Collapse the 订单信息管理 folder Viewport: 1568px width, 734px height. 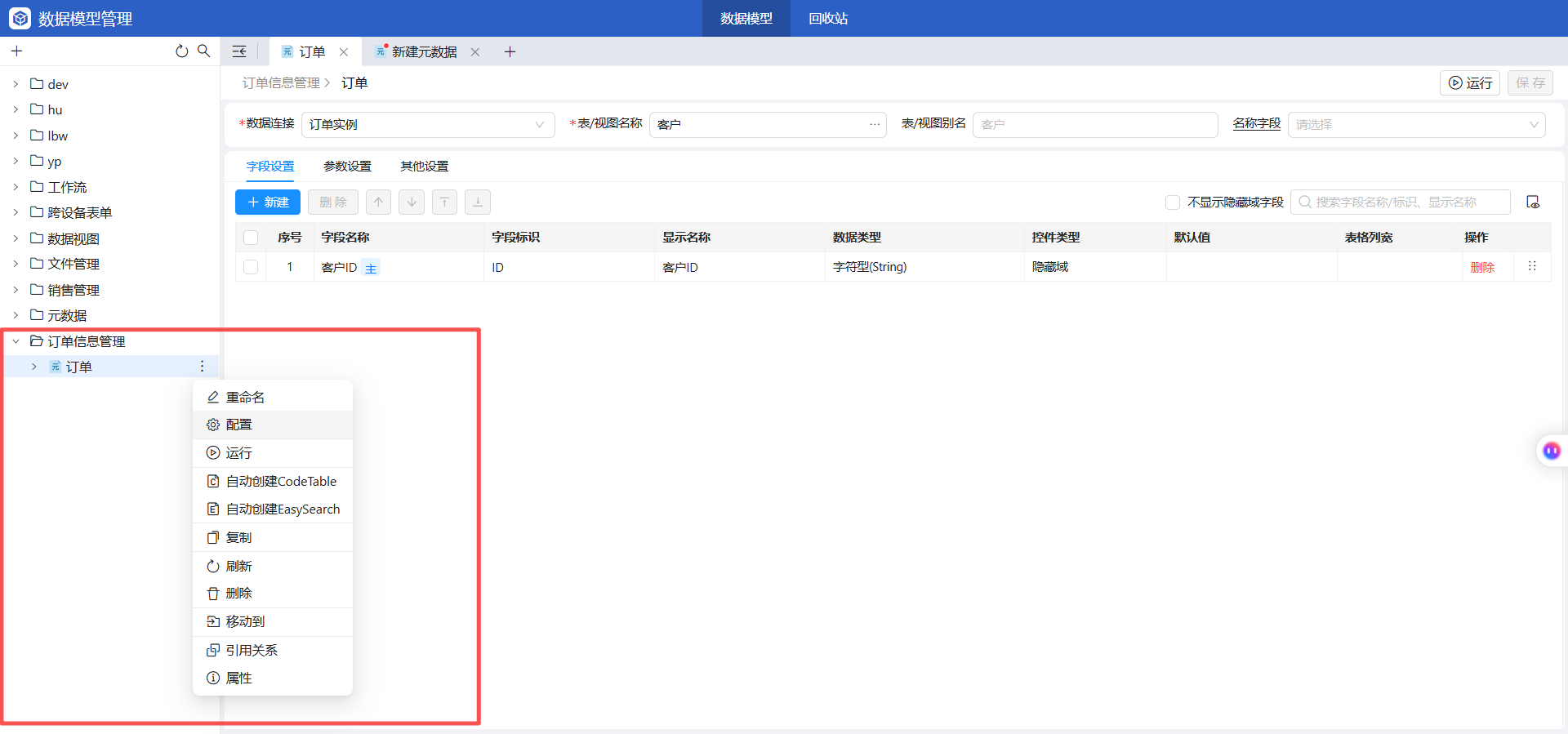(x=16, y=341)
